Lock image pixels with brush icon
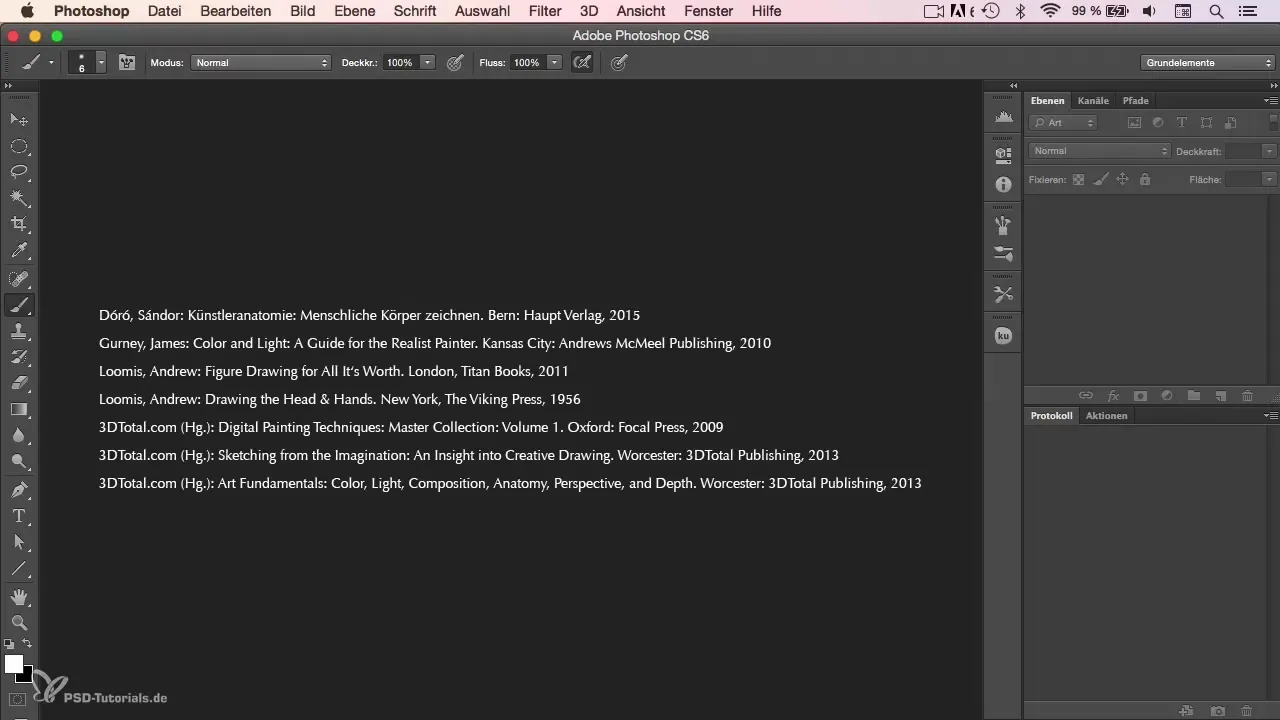1280x720 pixels. point(1100,180)
